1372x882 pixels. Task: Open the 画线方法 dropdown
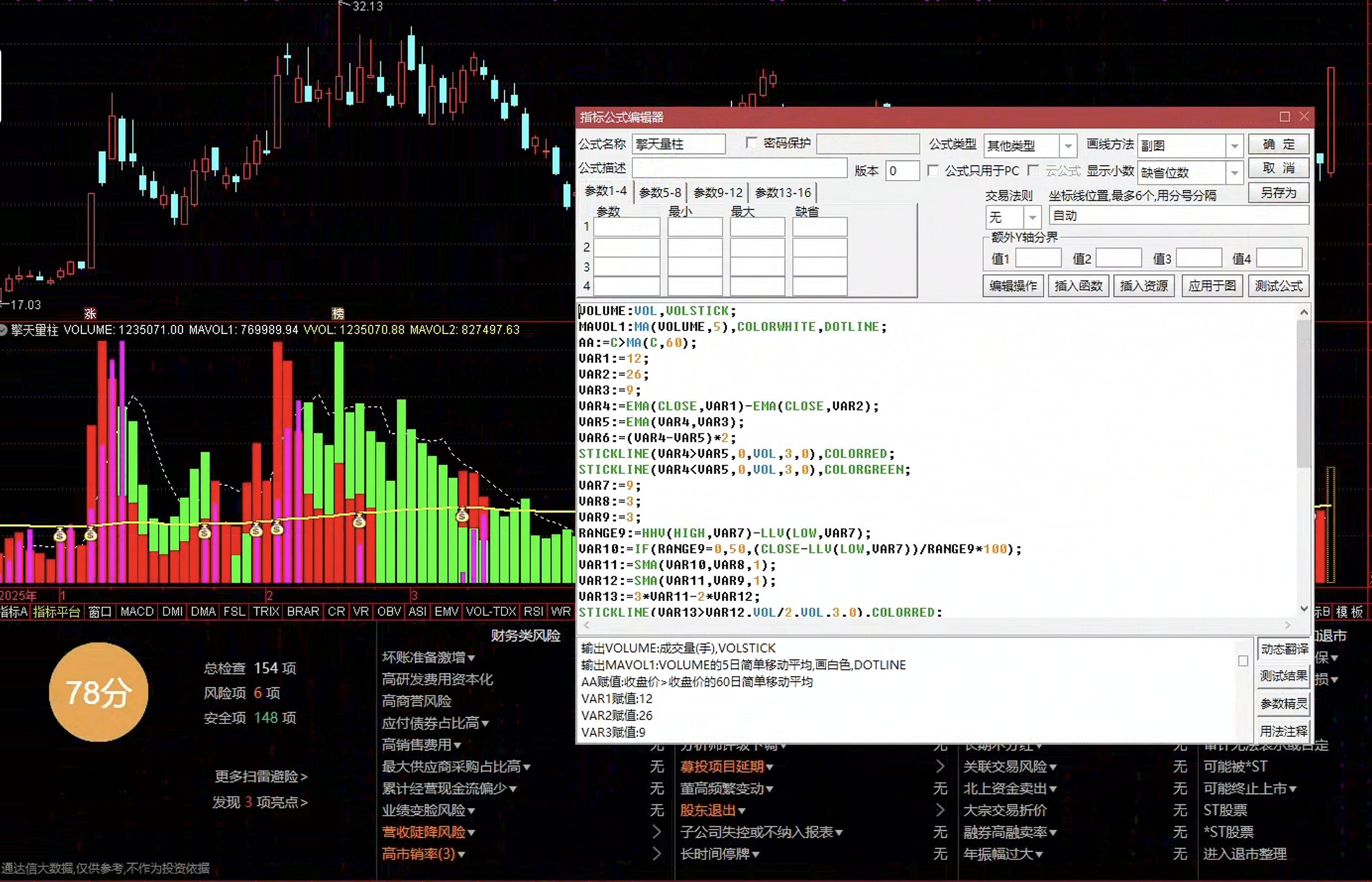coord(1234,146)
